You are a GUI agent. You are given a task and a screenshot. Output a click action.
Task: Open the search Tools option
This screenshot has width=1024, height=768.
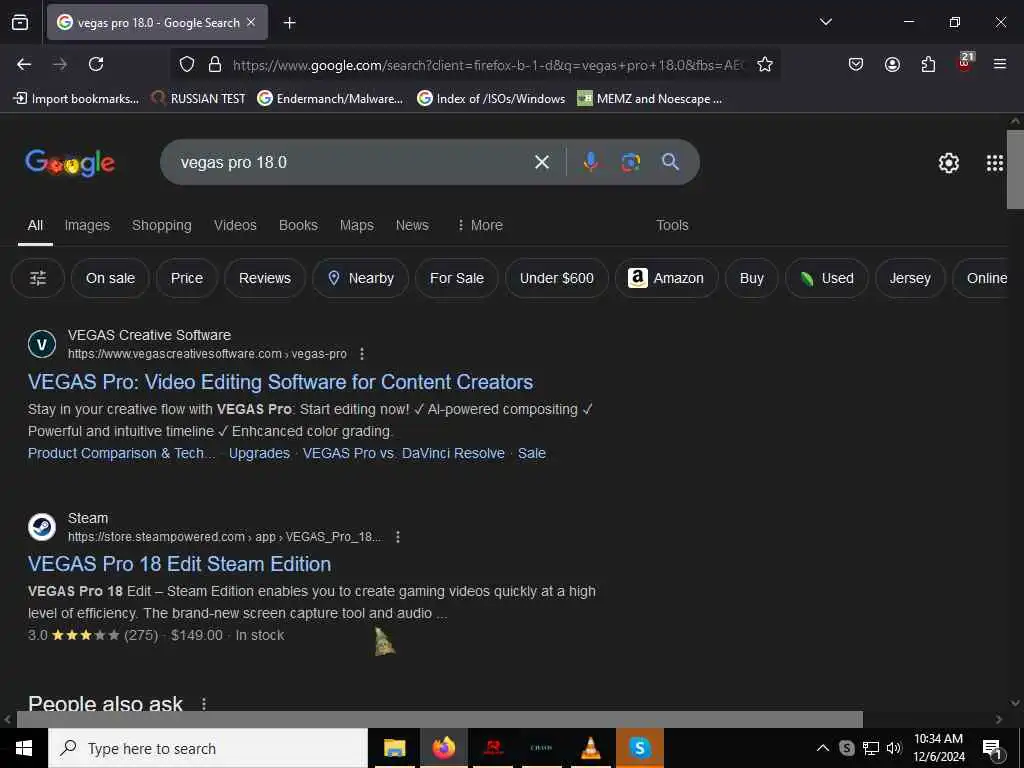672,225
